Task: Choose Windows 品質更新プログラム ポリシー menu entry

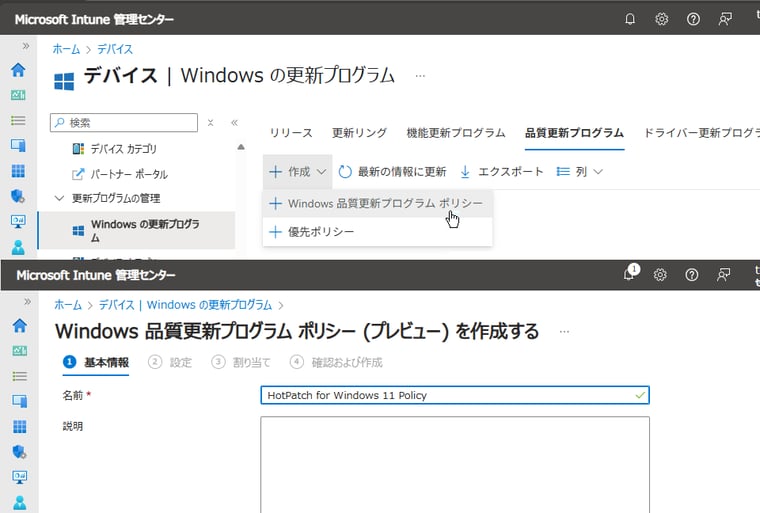Action: pos(378,204)
